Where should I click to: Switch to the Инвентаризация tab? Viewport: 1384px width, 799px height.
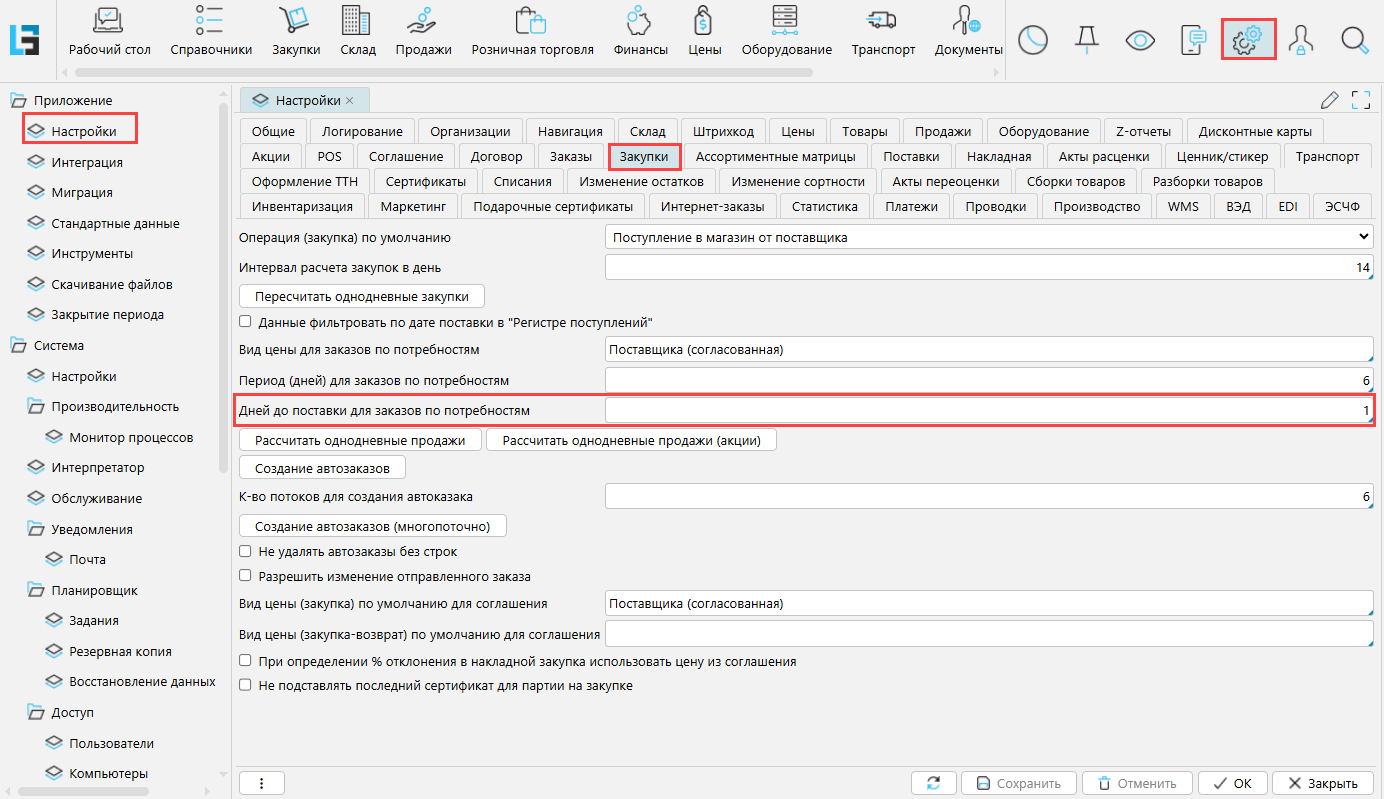coord(302,207)
